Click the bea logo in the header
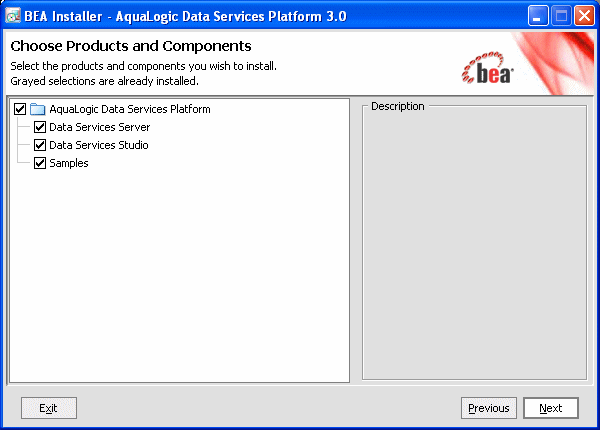600x430 pixels. click(x=488, y=68)
